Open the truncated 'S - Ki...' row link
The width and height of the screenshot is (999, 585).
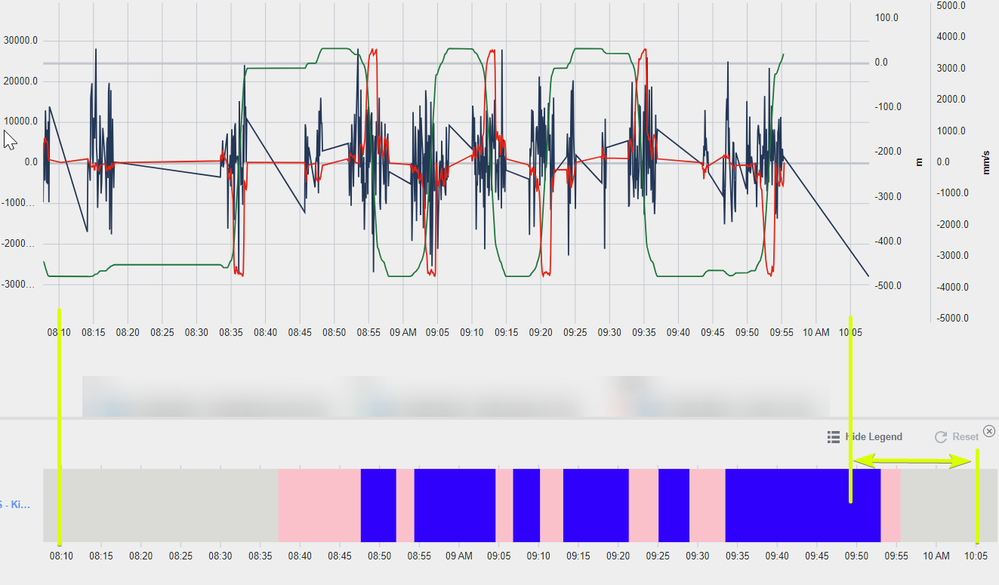[15, 504]
